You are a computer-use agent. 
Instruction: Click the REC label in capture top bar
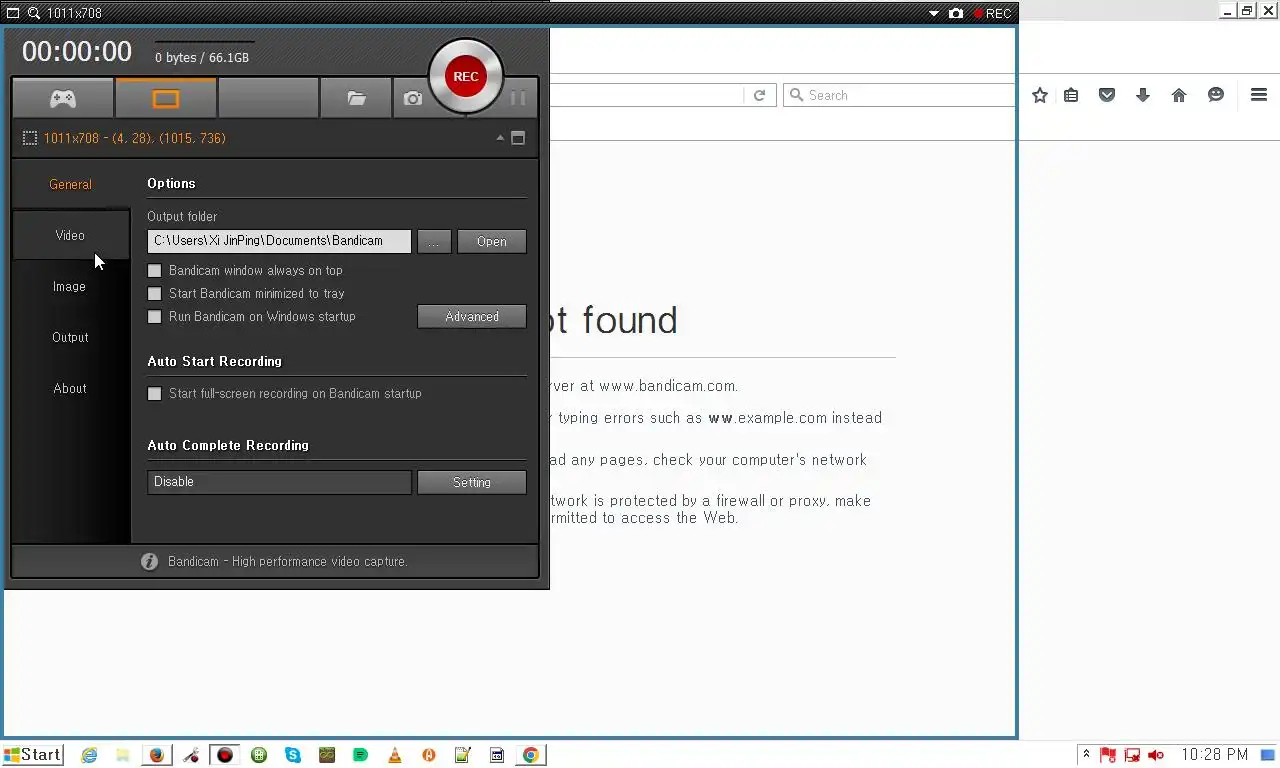point(992,13)
